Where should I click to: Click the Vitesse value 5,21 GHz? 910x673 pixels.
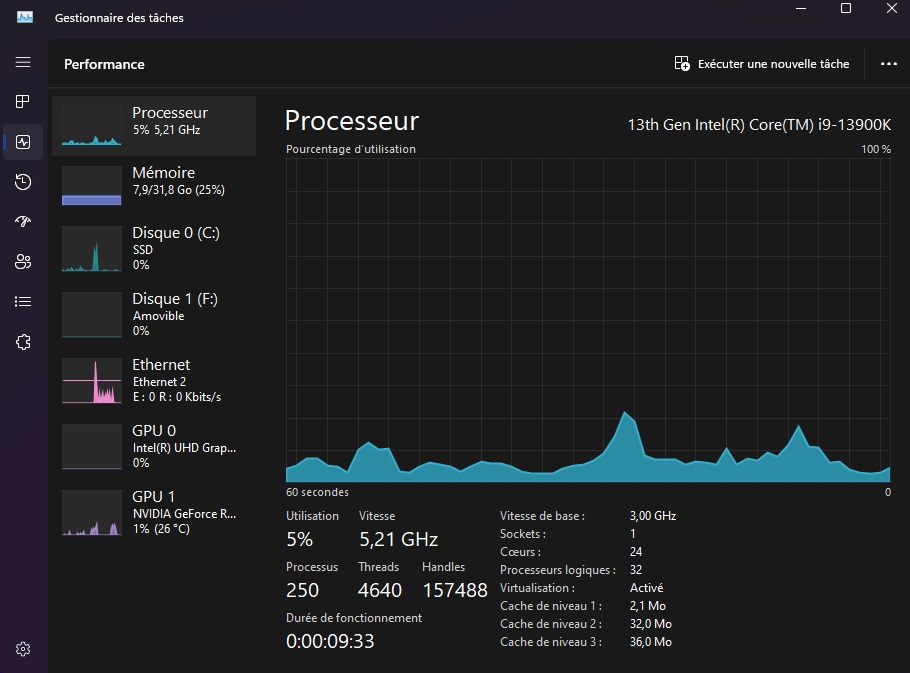coord(399,540)
